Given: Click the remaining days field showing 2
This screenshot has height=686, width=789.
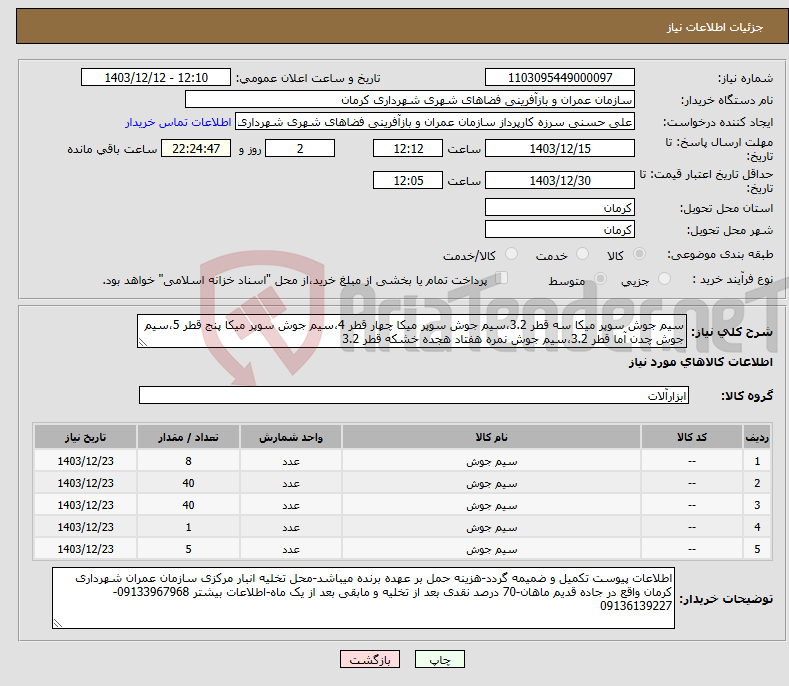Looking at the screenshot, I should (x=300, y=148).
